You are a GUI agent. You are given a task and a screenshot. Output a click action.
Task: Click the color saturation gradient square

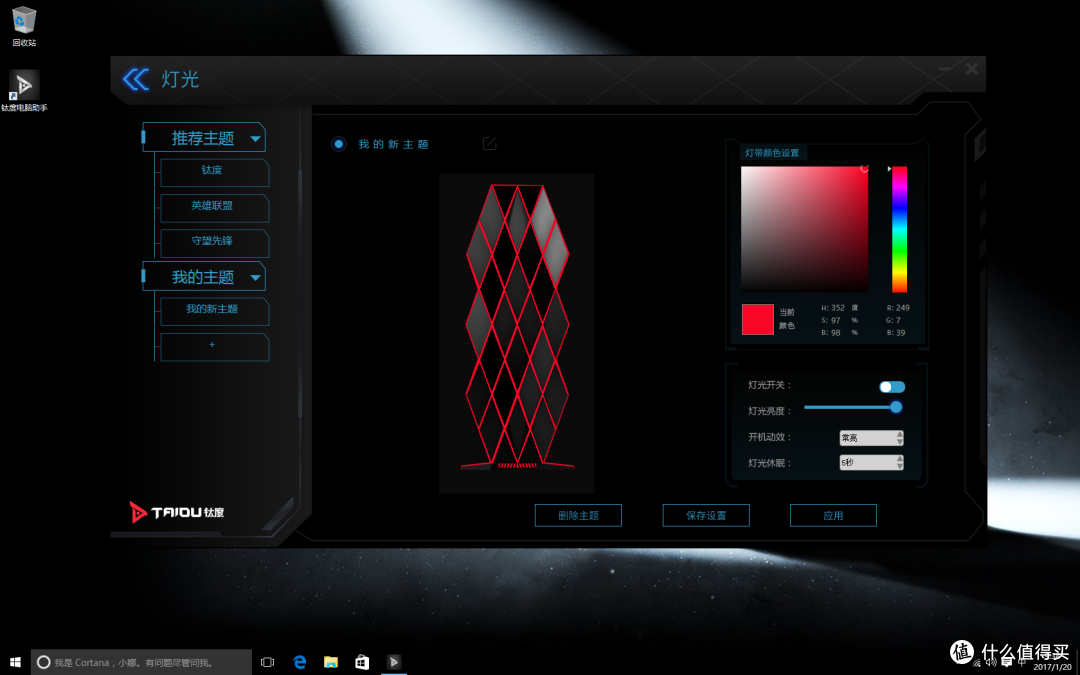804,229
